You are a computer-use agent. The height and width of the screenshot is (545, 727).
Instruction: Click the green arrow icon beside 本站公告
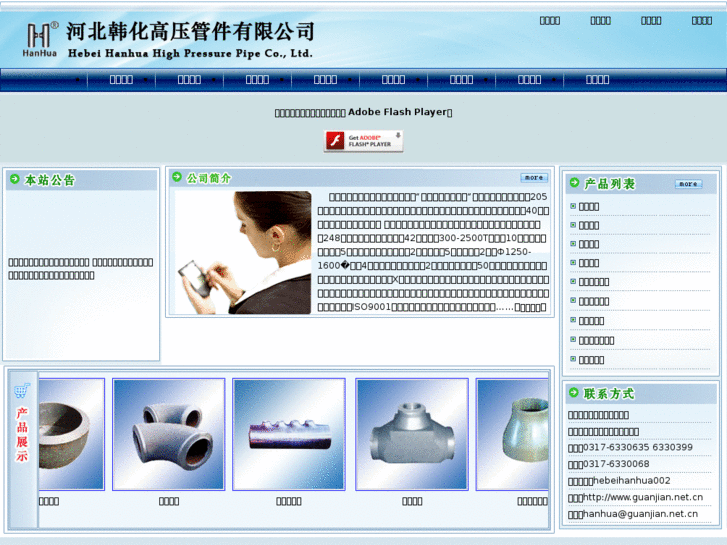point(14,179)
